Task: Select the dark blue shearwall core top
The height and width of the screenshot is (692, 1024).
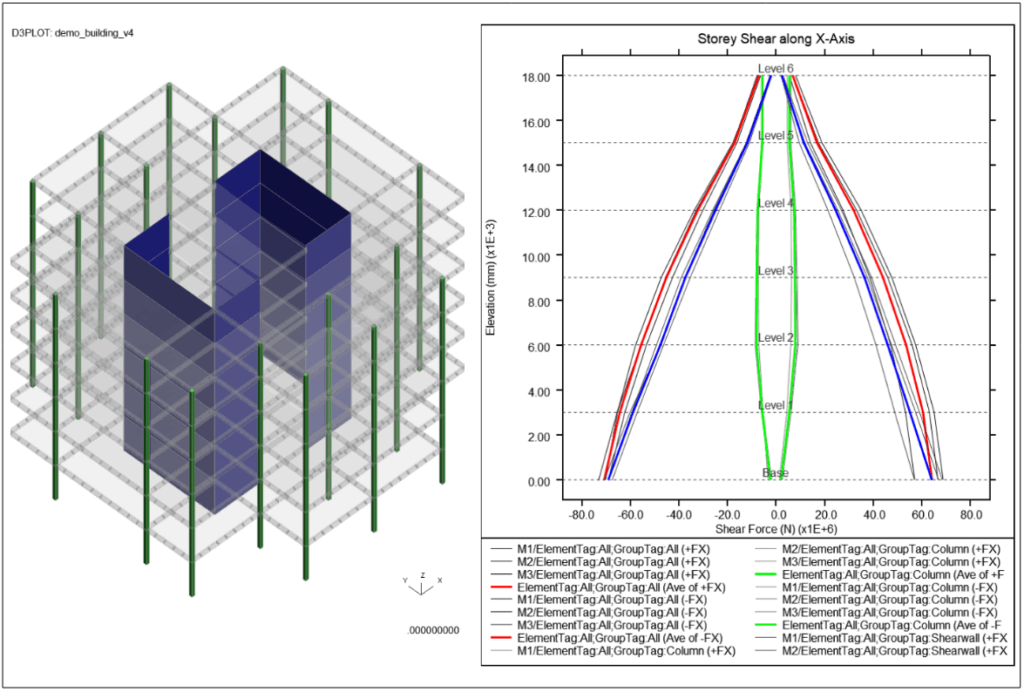Action: click(285, 187)
